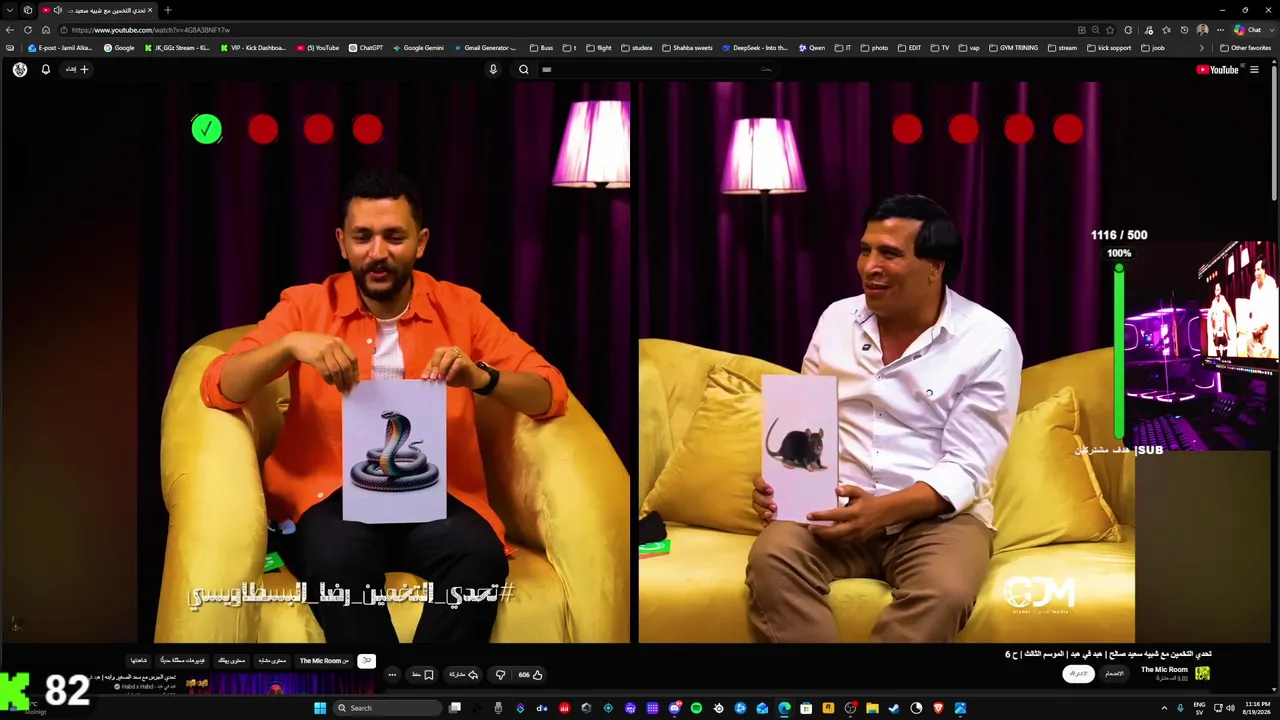
Task: Switch the ENG SV input language
Action: pyautogui.click(x=1199, y=708)
